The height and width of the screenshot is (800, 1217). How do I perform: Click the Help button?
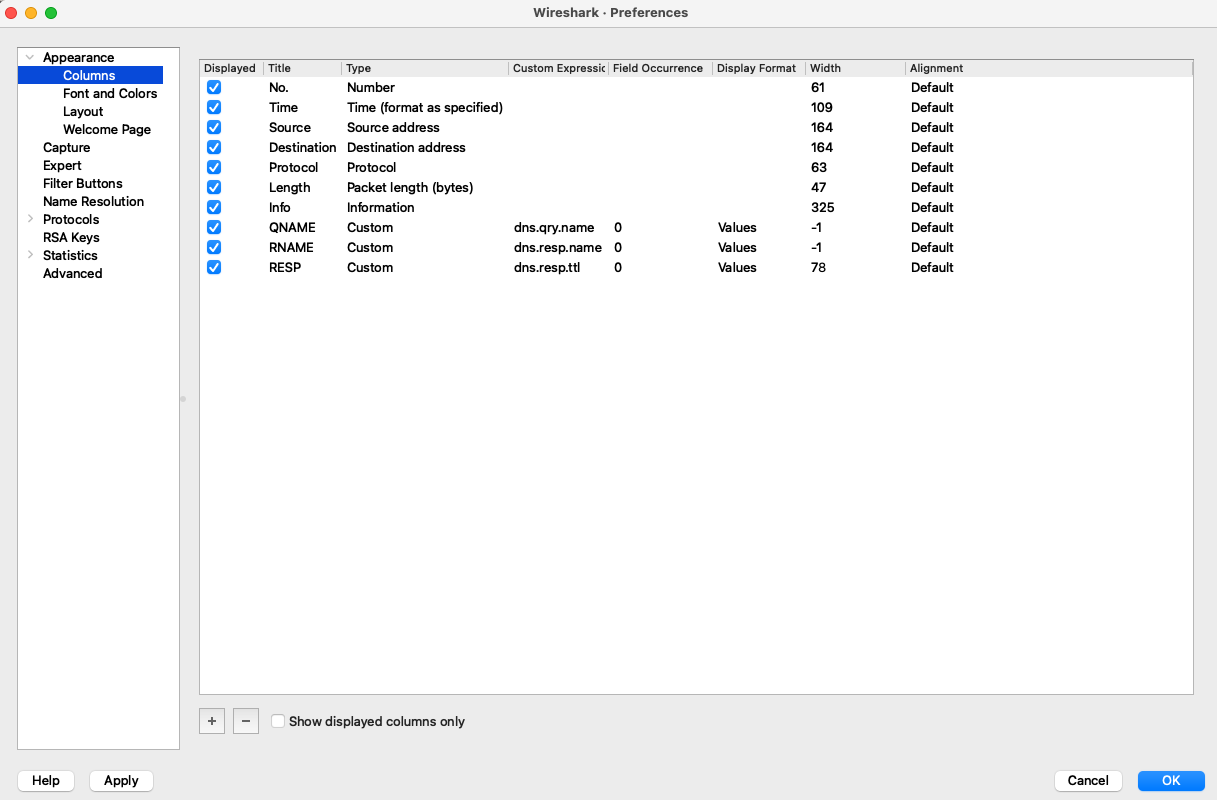(x=46, y=780)
